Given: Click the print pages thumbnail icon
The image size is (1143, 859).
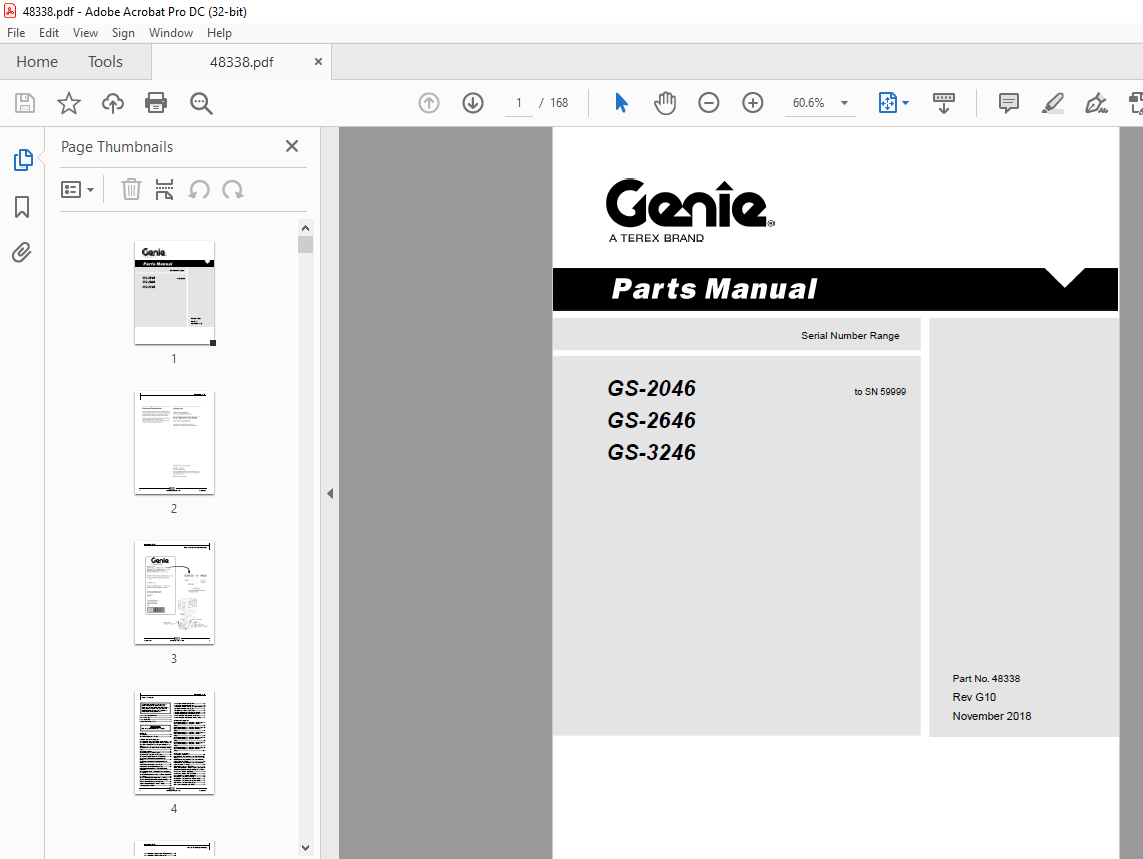Looking at the screenshot, I should tap(165, 190).
